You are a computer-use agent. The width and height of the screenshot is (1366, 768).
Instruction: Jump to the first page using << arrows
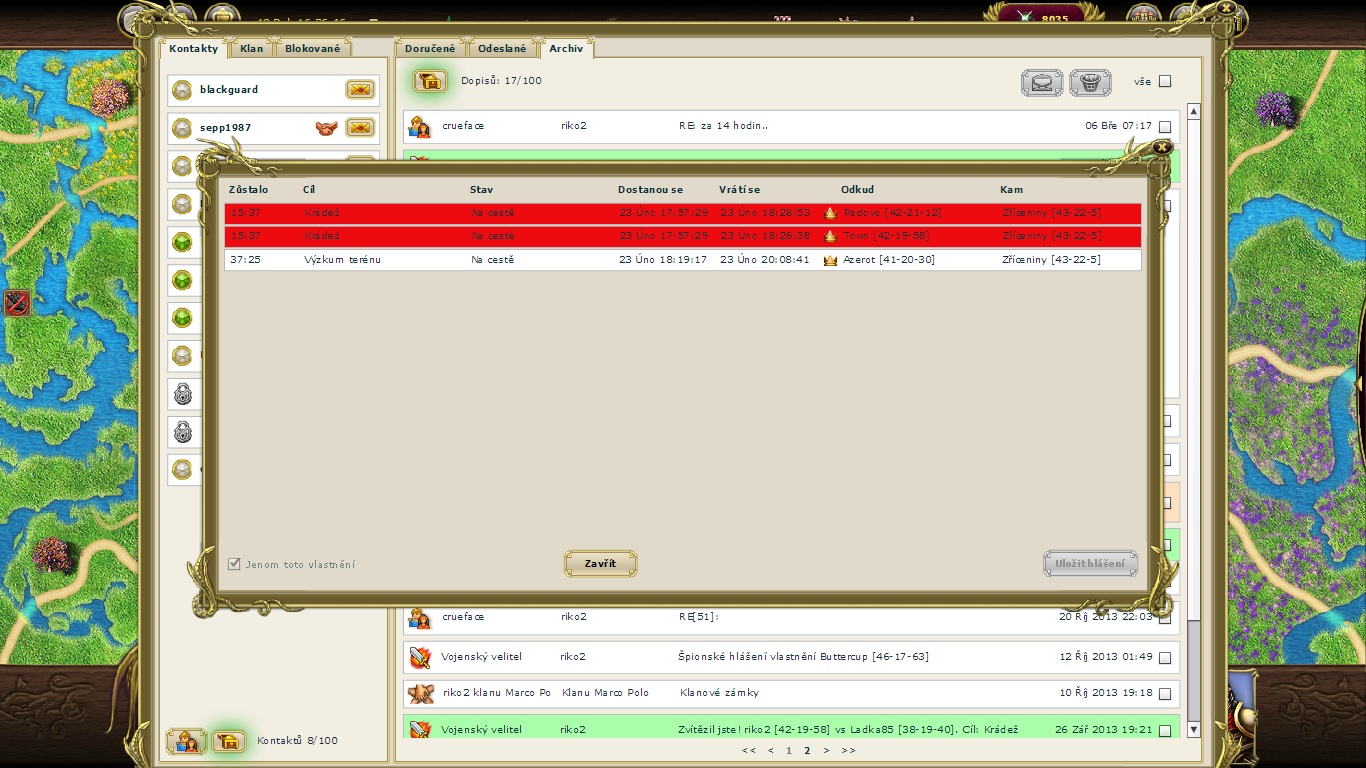749,750
